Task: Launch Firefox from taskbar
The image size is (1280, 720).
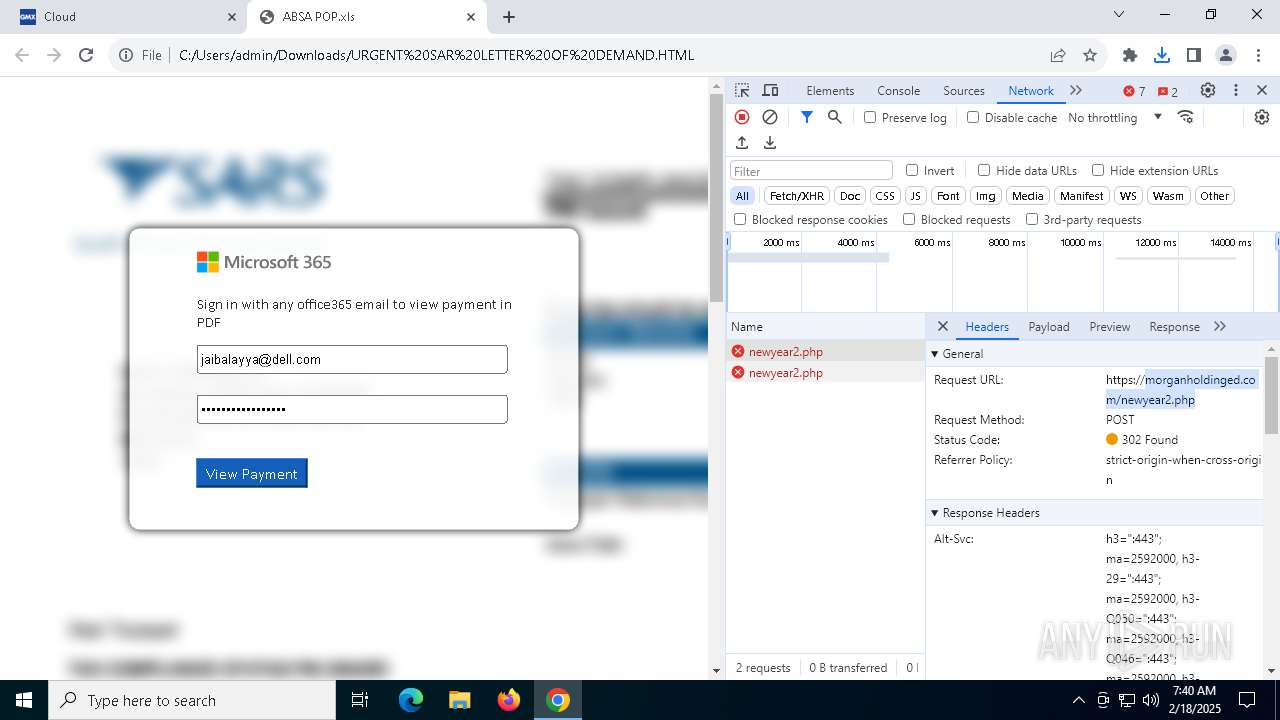Action: click(509, 700)
